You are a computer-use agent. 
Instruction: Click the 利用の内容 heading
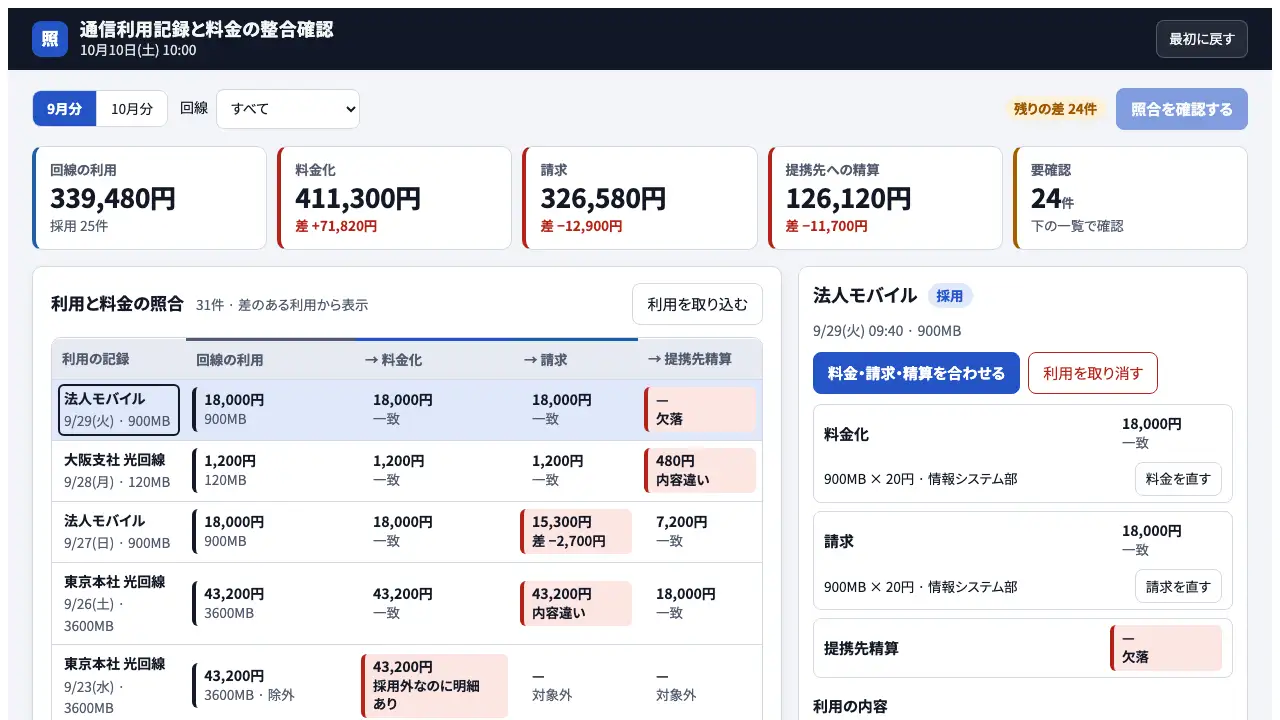850,706
